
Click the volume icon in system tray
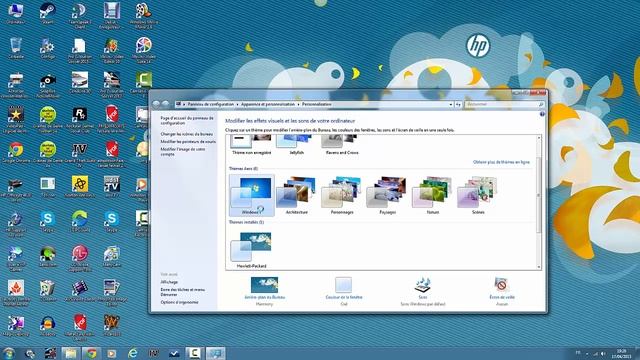[x=603, y=354]
